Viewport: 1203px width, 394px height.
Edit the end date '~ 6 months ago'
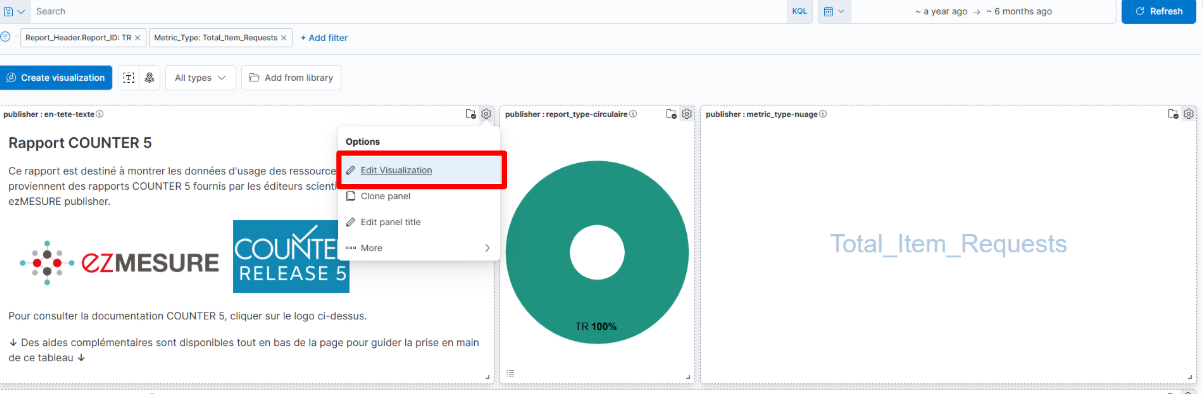click(x=1019, y=12)
